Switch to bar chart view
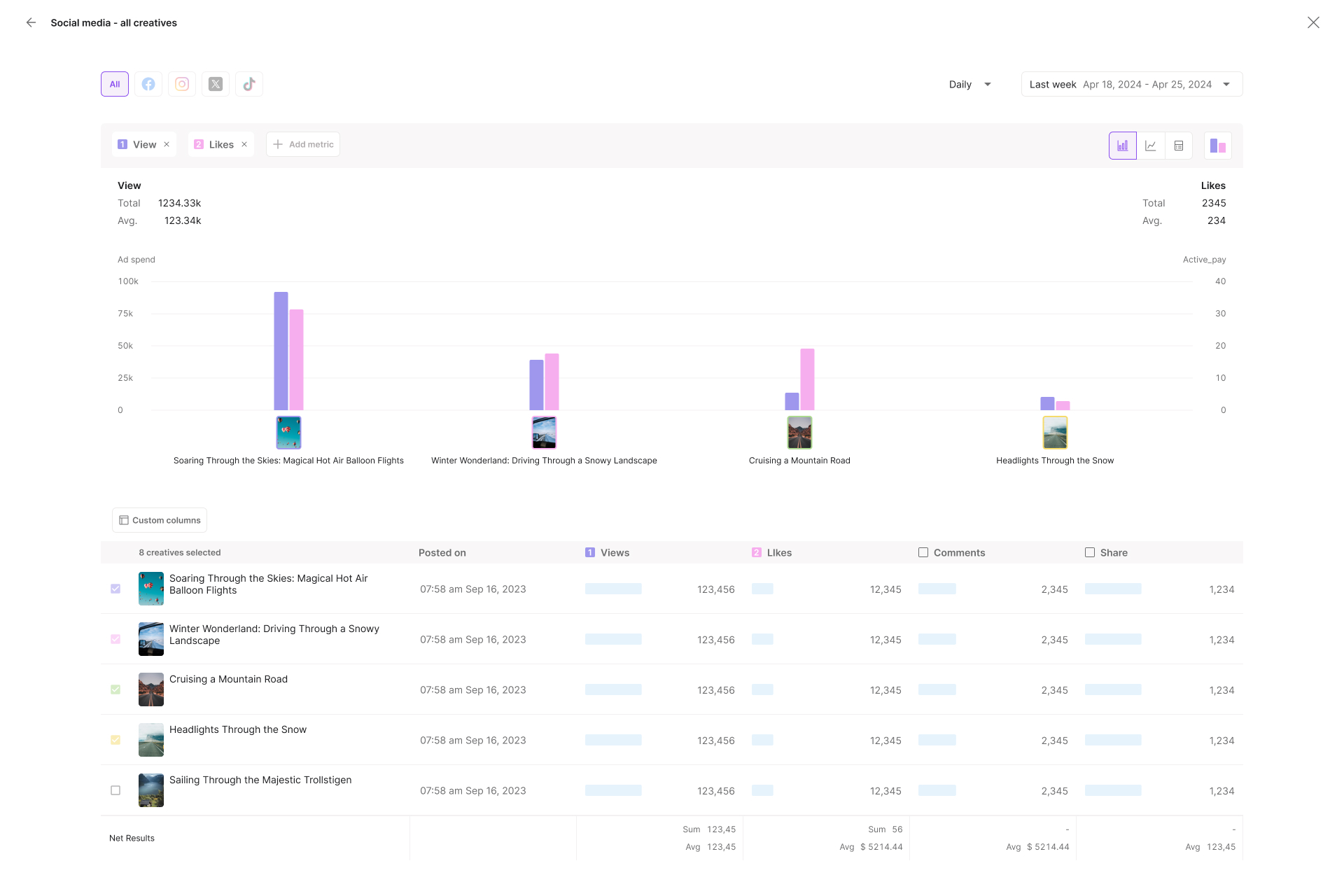The image size is (1344, 896). [x=1122, y=146]
